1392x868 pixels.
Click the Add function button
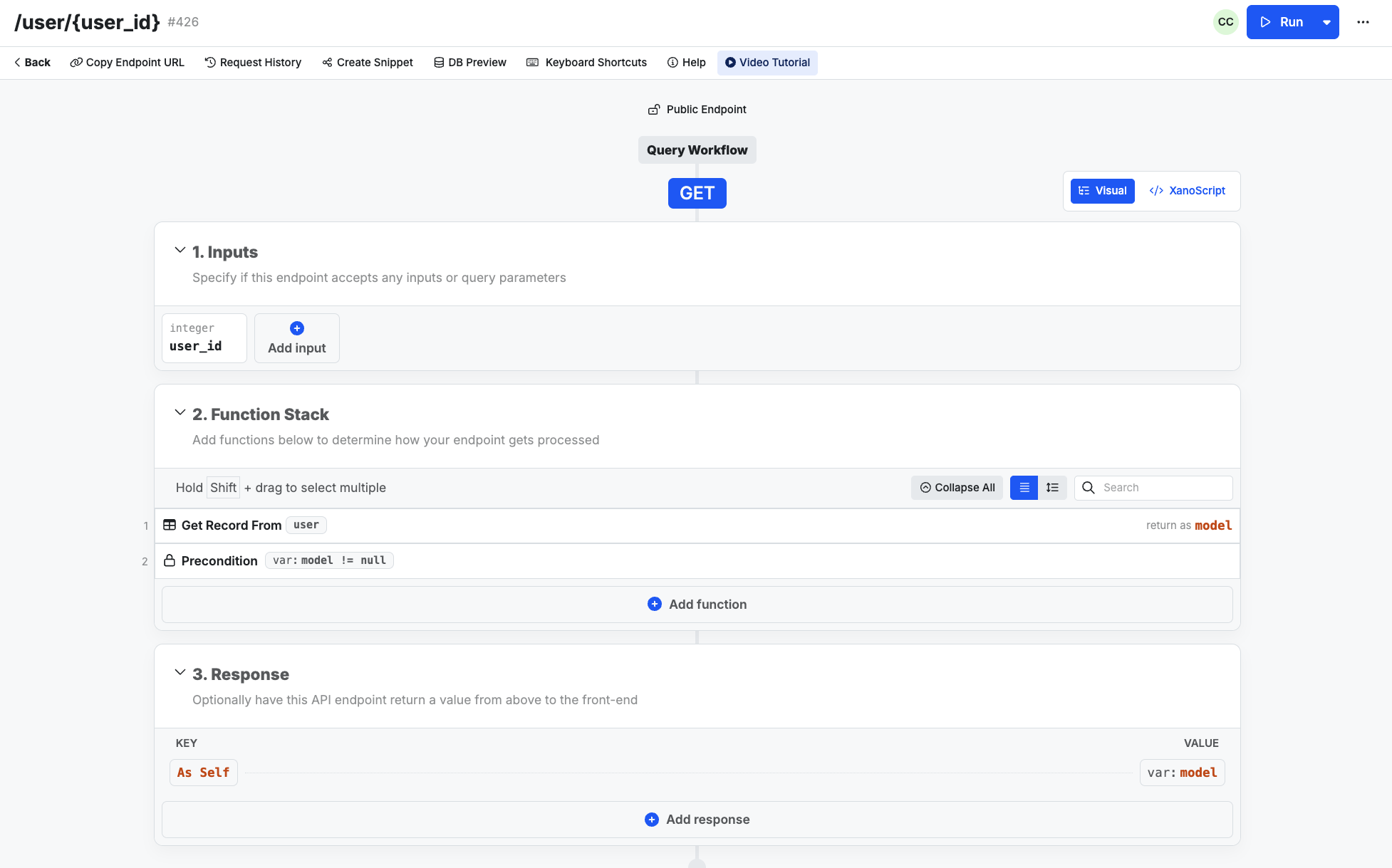point(697,605)
